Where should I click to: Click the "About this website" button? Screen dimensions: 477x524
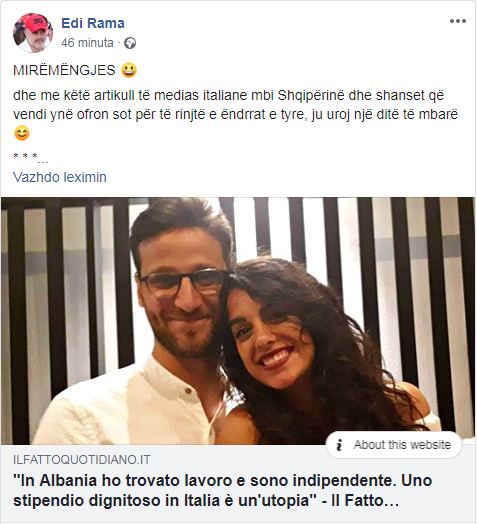coord(394,445)
